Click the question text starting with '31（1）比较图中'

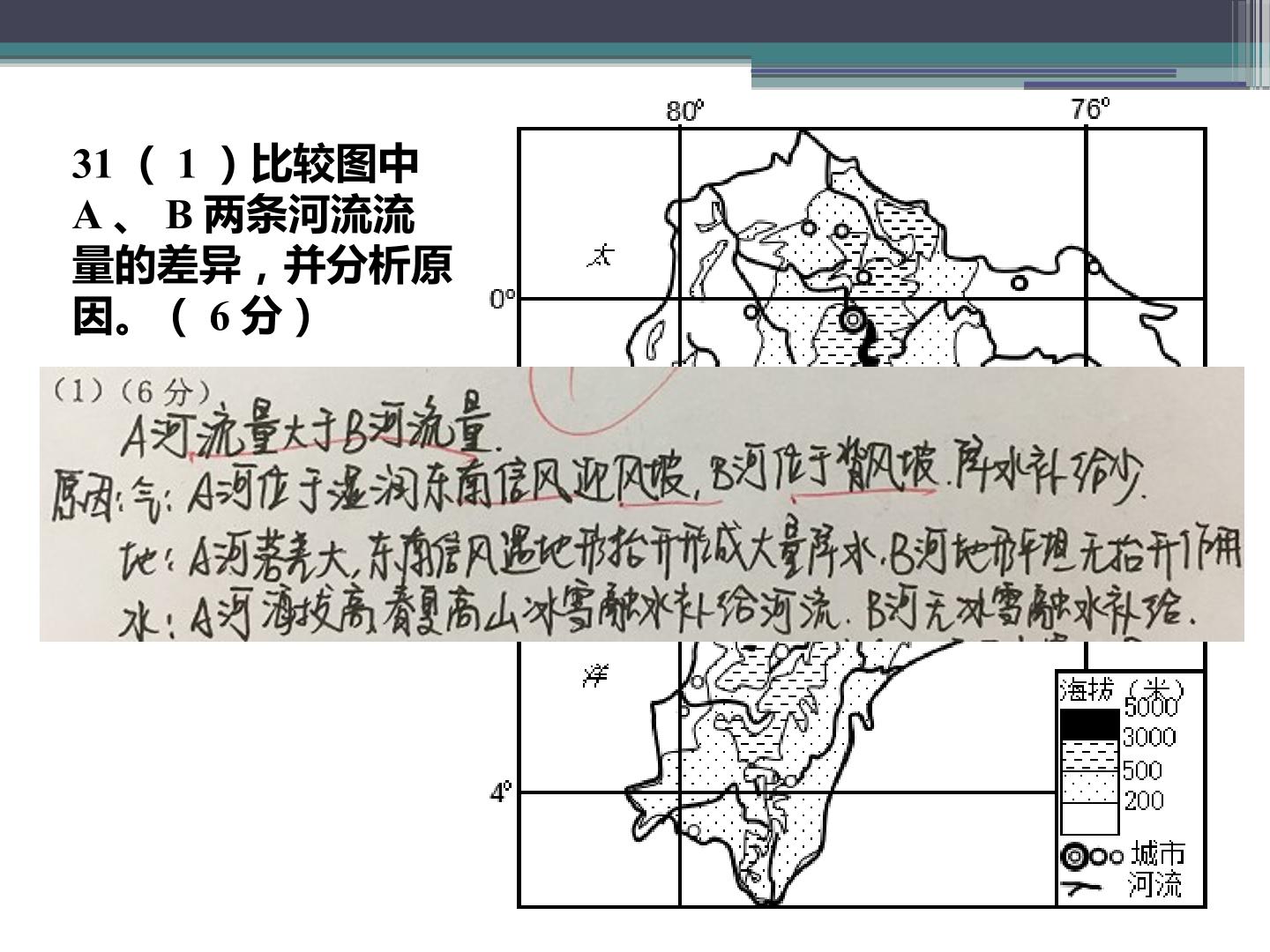pyautogui.click(x=262, y=240)
